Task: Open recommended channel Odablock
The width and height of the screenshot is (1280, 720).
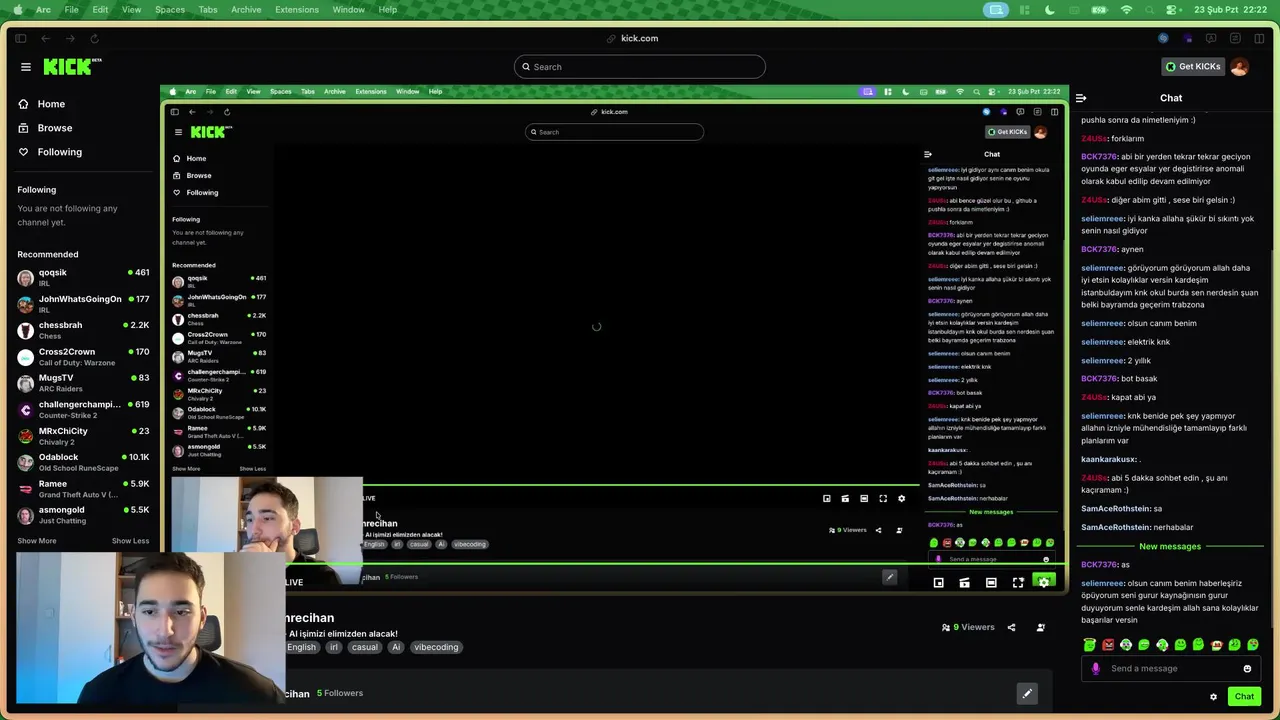Action: pos(83,462)
